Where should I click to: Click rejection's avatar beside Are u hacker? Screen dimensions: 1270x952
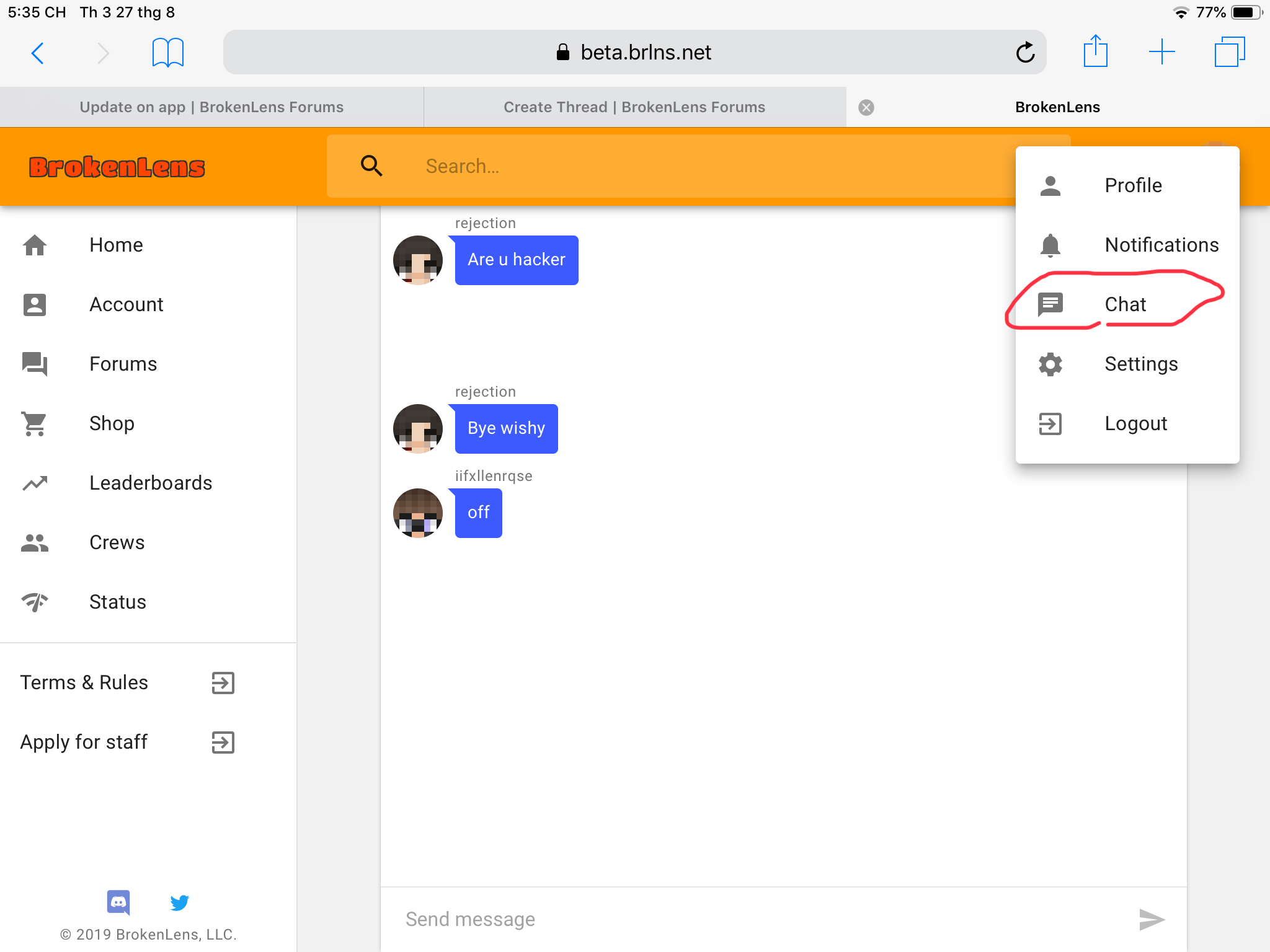418,260
